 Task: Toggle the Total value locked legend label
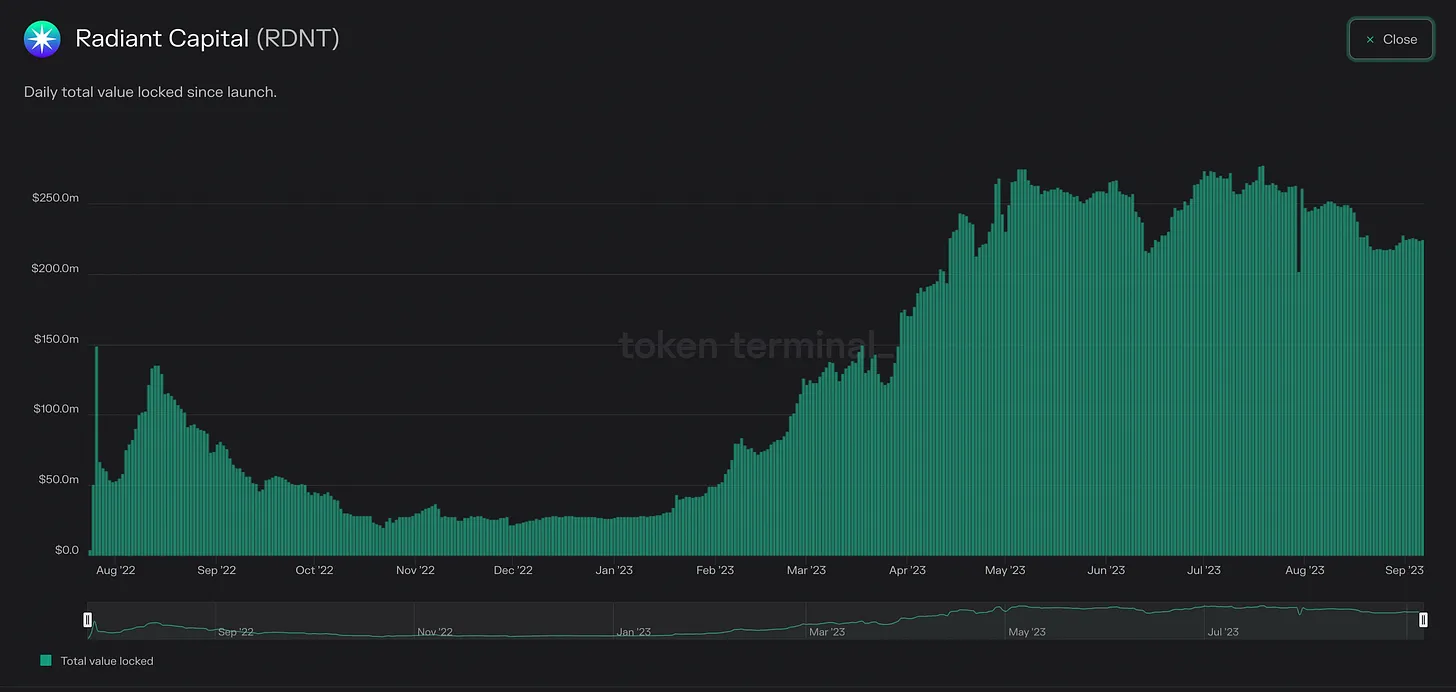pos(107,661)
